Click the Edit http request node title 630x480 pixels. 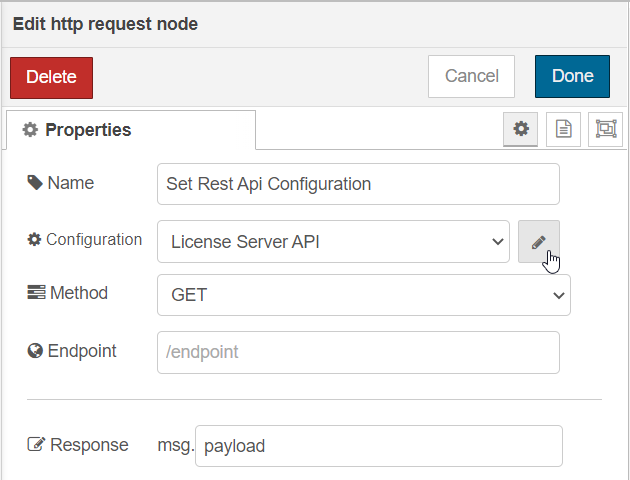point(105,24)
